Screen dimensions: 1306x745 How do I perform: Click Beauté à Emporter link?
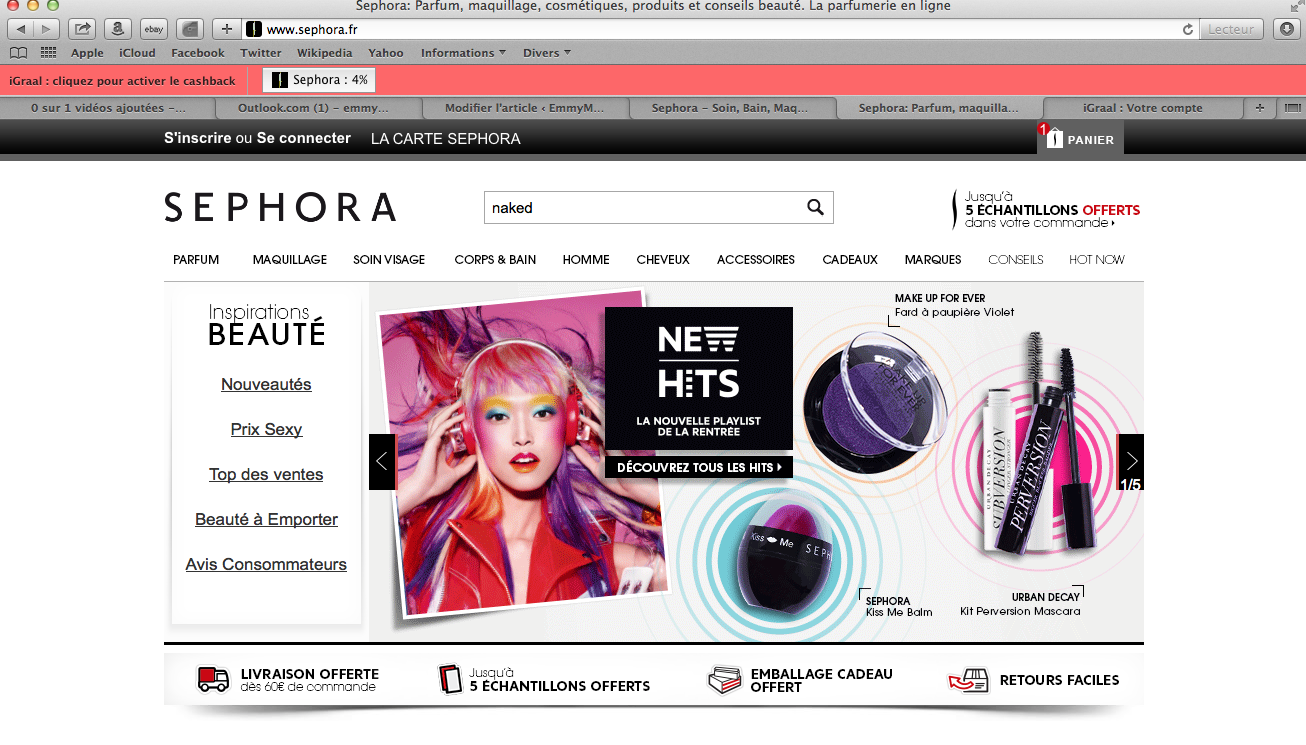click(x=266, y=520)
